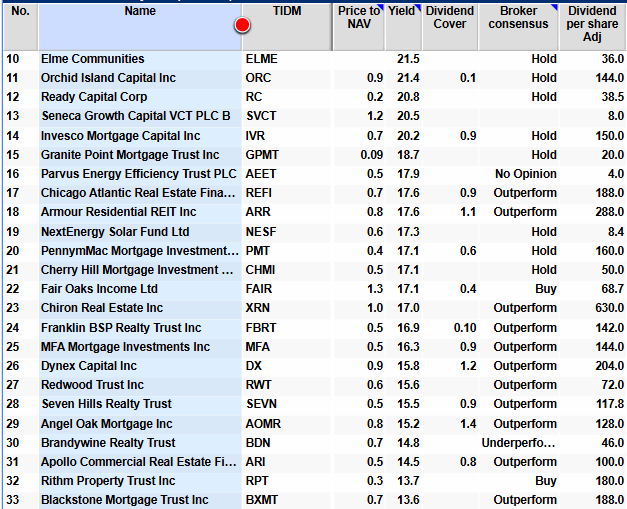Click the SVCT ticker cell

tap(261, 116)
